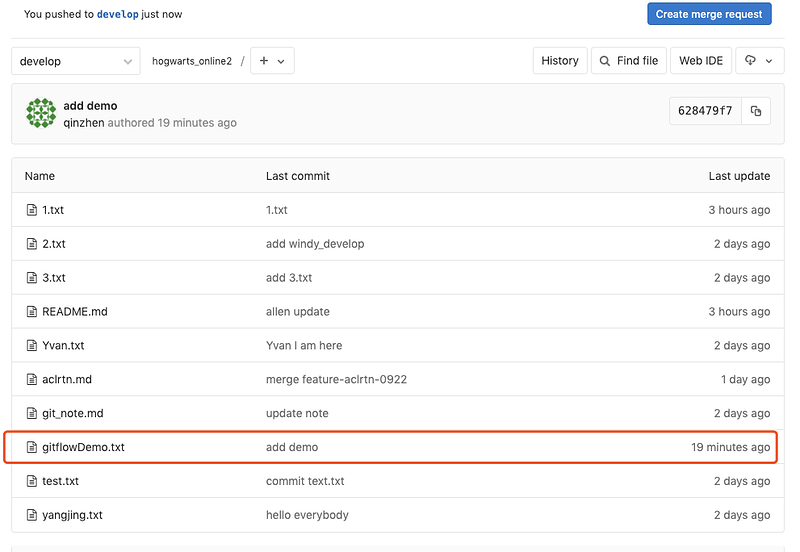This screenshot has height=552, width=800.
Task: Launch the Web IDE
Action: [701, 61]
